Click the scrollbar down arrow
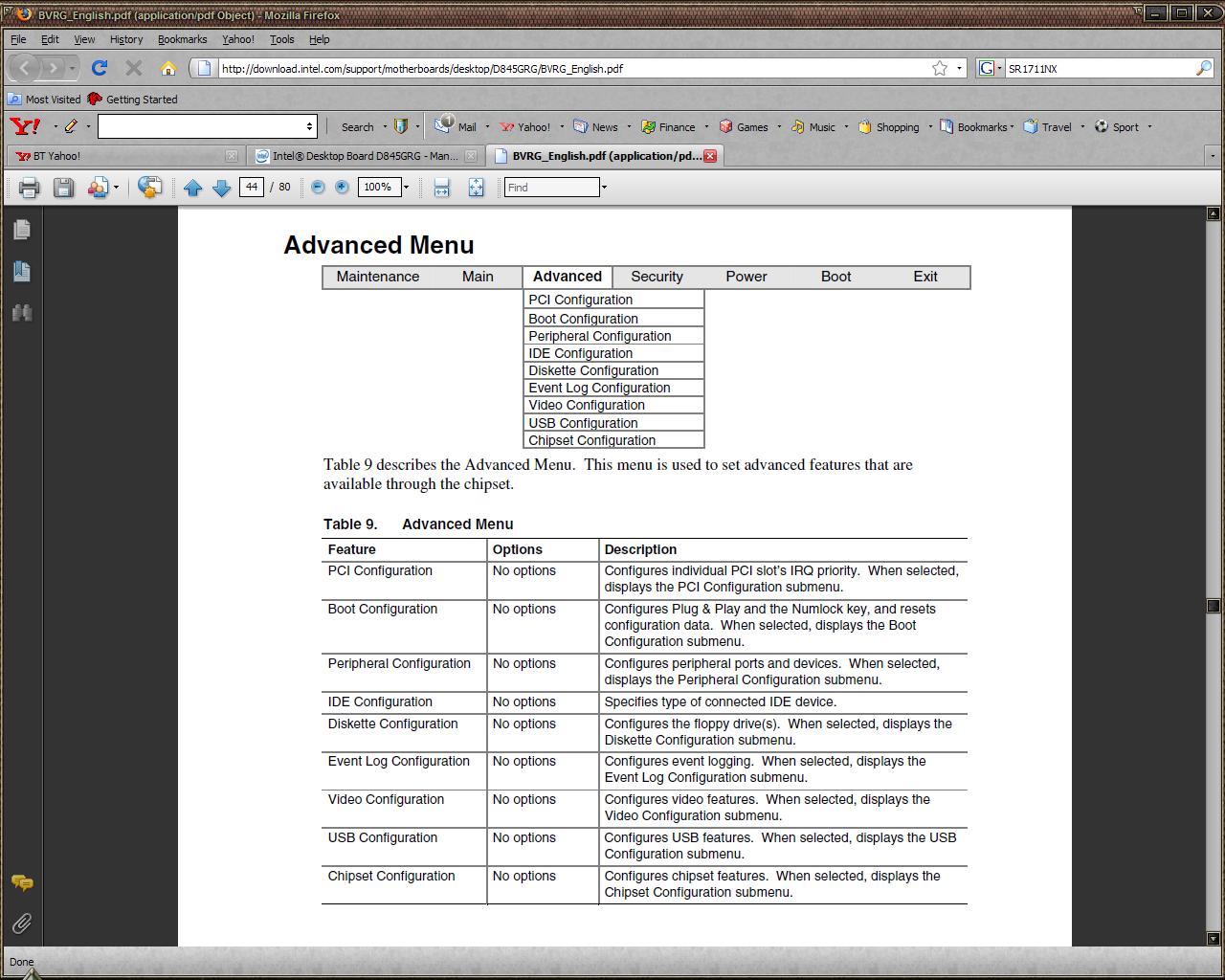This screenshot has height=980, width=1225. [1214, 939]
